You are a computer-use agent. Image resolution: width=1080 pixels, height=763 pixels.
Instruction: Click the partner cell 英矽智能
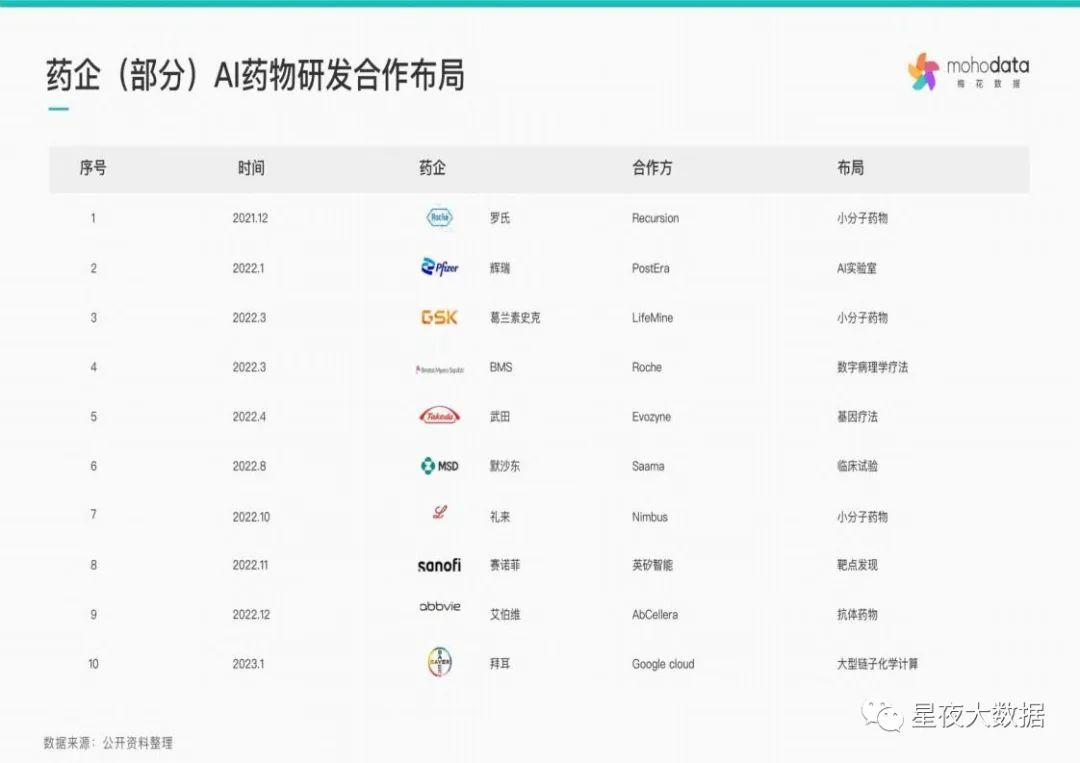(x=652, y=565)
